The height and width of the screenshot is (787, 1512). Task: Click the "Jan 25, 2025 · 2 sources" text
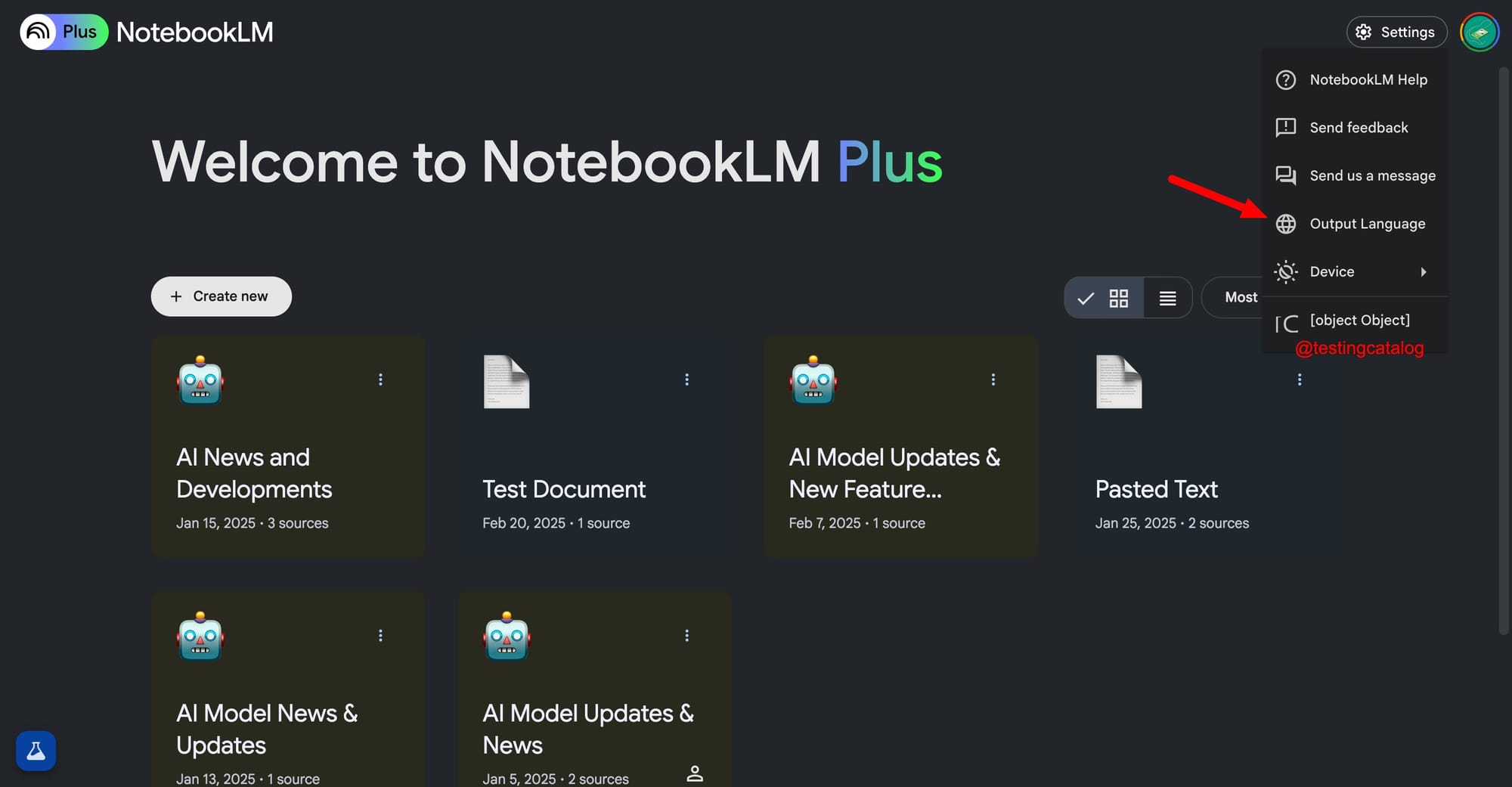pos(1172,523)
